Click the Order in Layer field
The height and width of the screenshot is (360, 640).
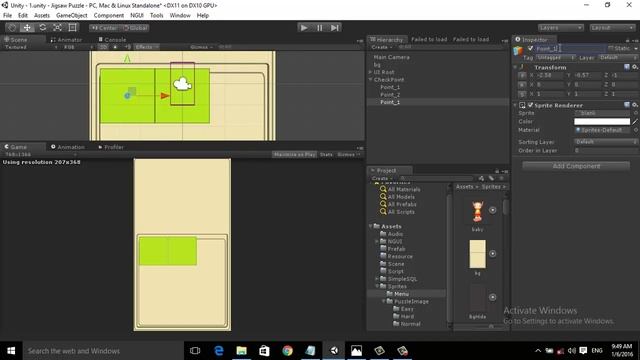(x=606, y=151)
